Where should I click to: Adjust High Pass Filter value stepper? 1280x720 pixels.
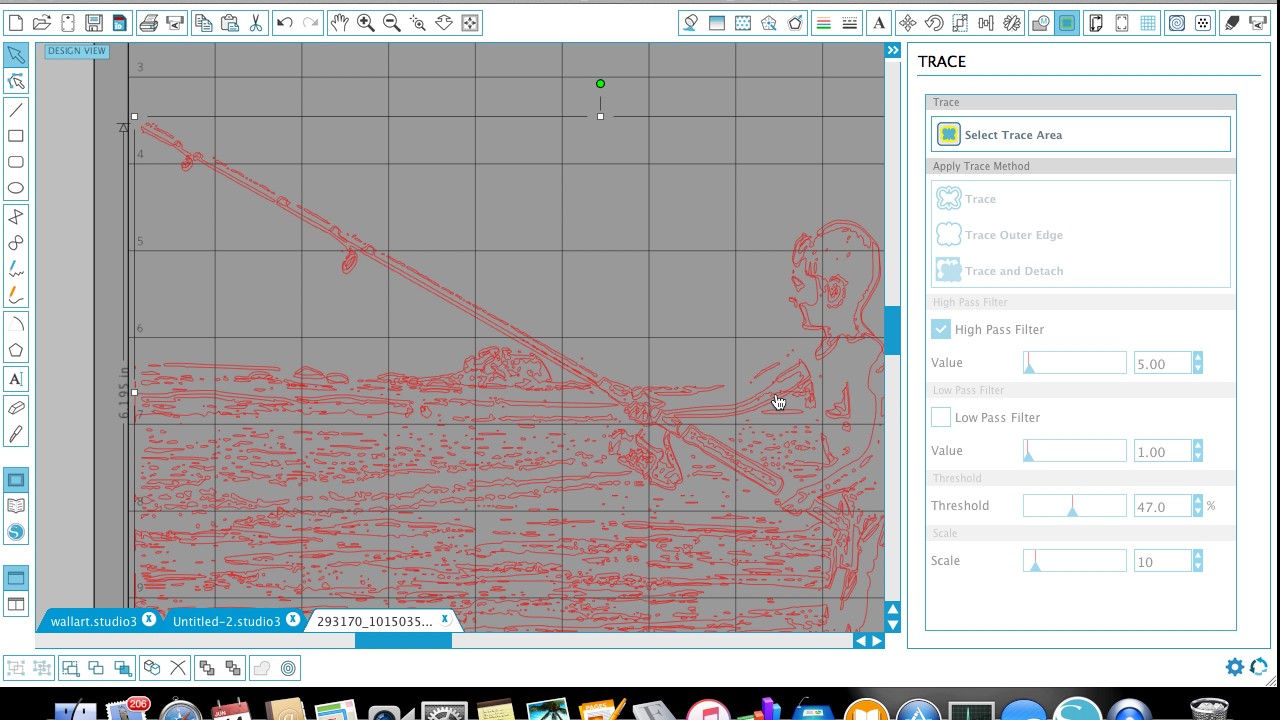click(x=1198, y=364)
